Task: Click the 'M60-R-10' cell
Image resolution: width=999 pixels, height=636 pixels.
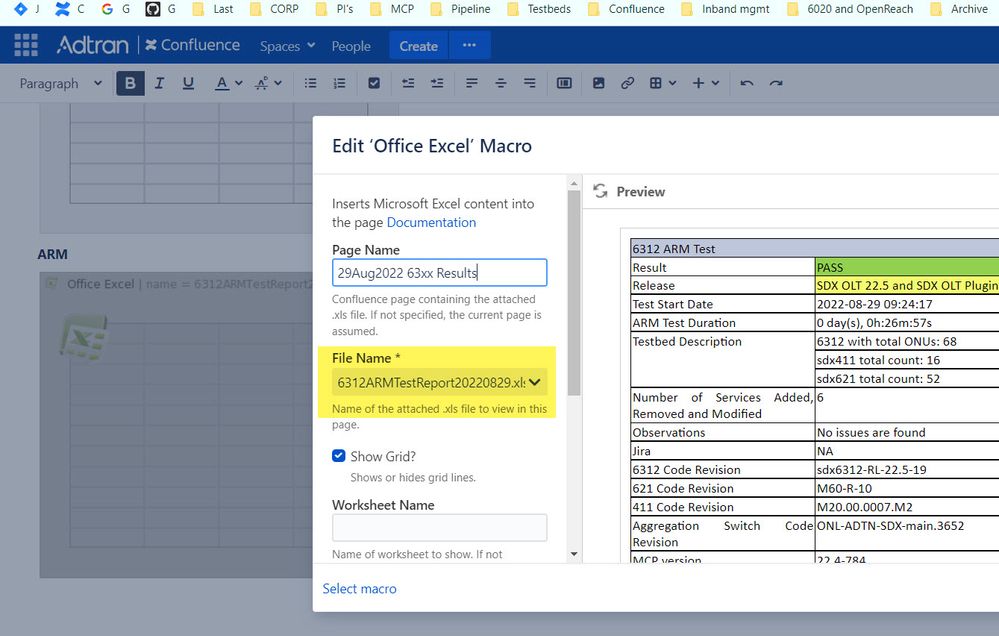Action: [907, 488]
